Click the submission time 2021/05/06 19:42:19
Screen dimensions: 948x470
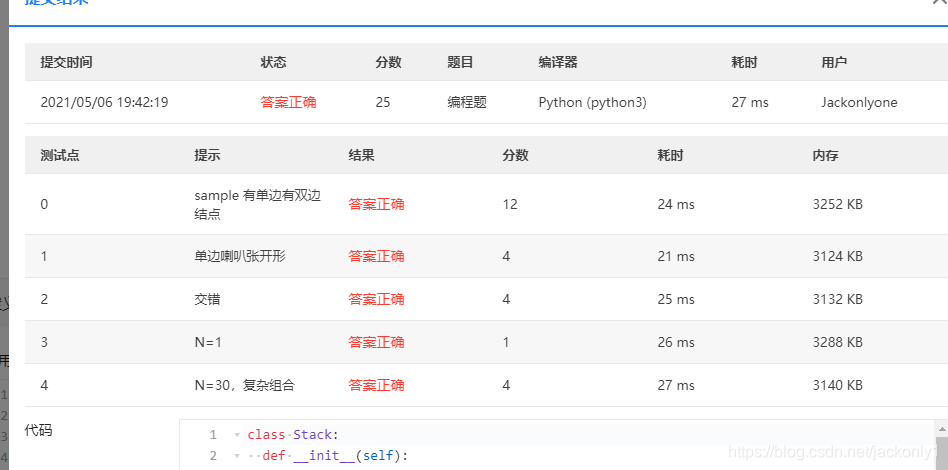point(104,102)
